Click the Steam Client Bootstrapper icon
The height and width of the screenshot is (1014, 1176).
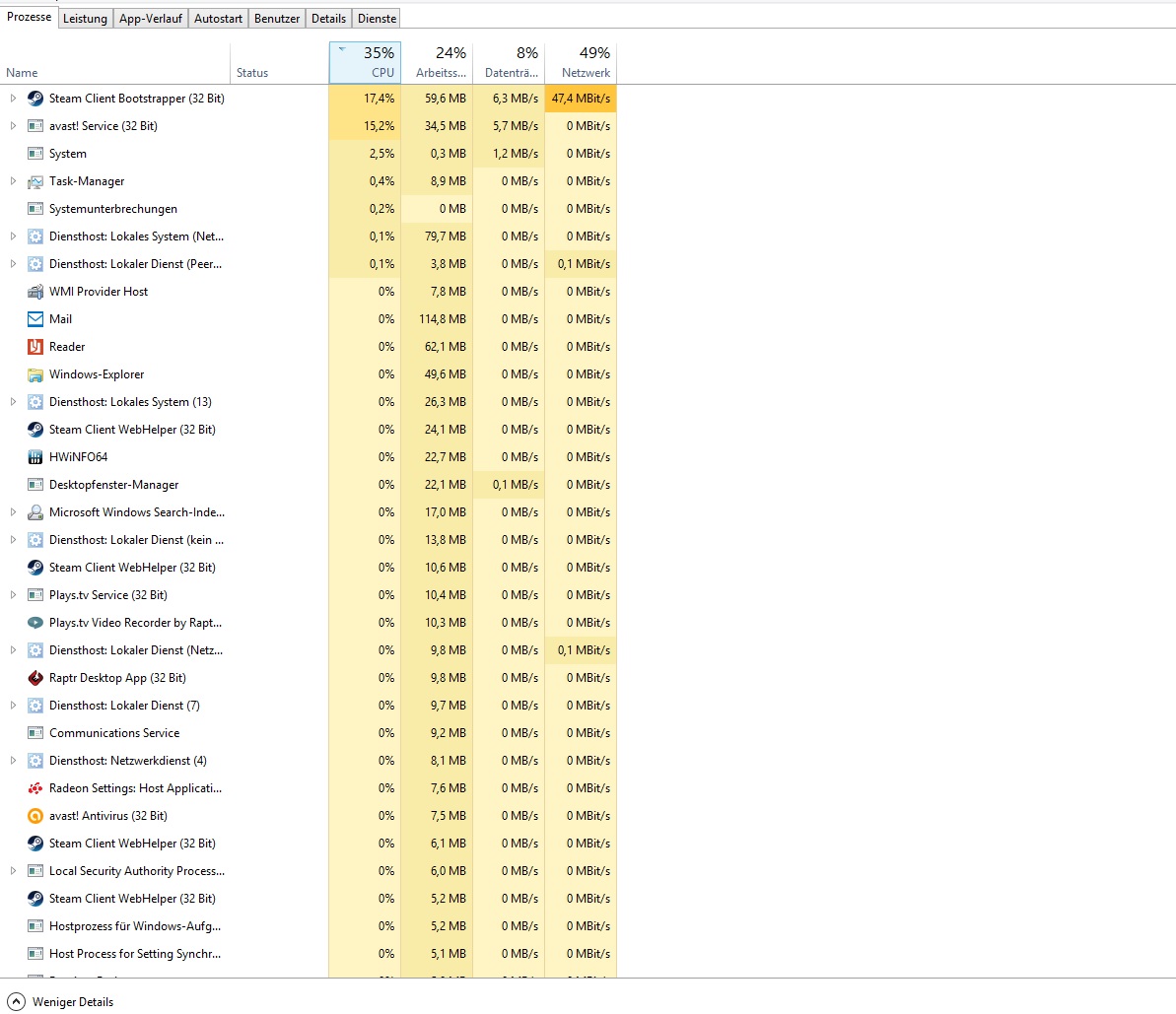click(x=35, y=99)
